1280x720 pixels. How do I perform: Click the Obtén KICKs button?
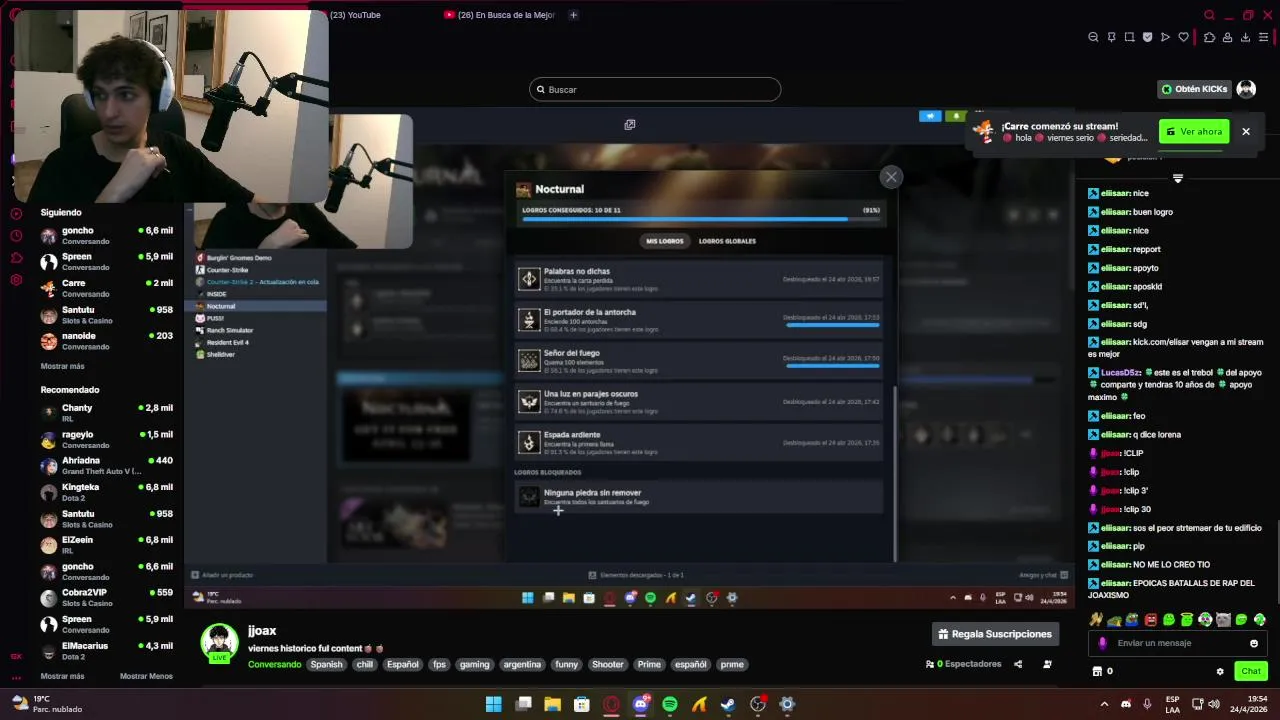click(1193, 89)
